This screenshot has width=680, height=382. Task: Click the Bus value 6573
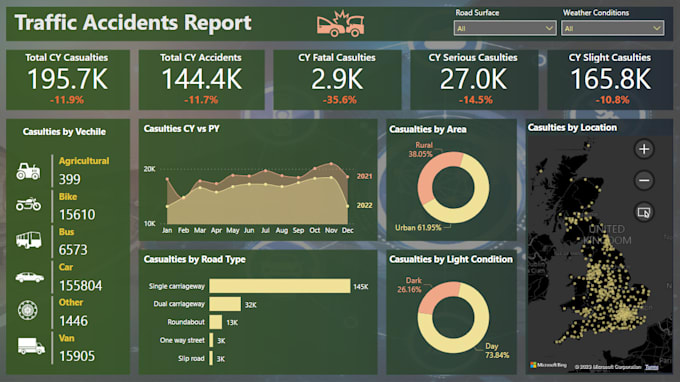coord(73,250)
